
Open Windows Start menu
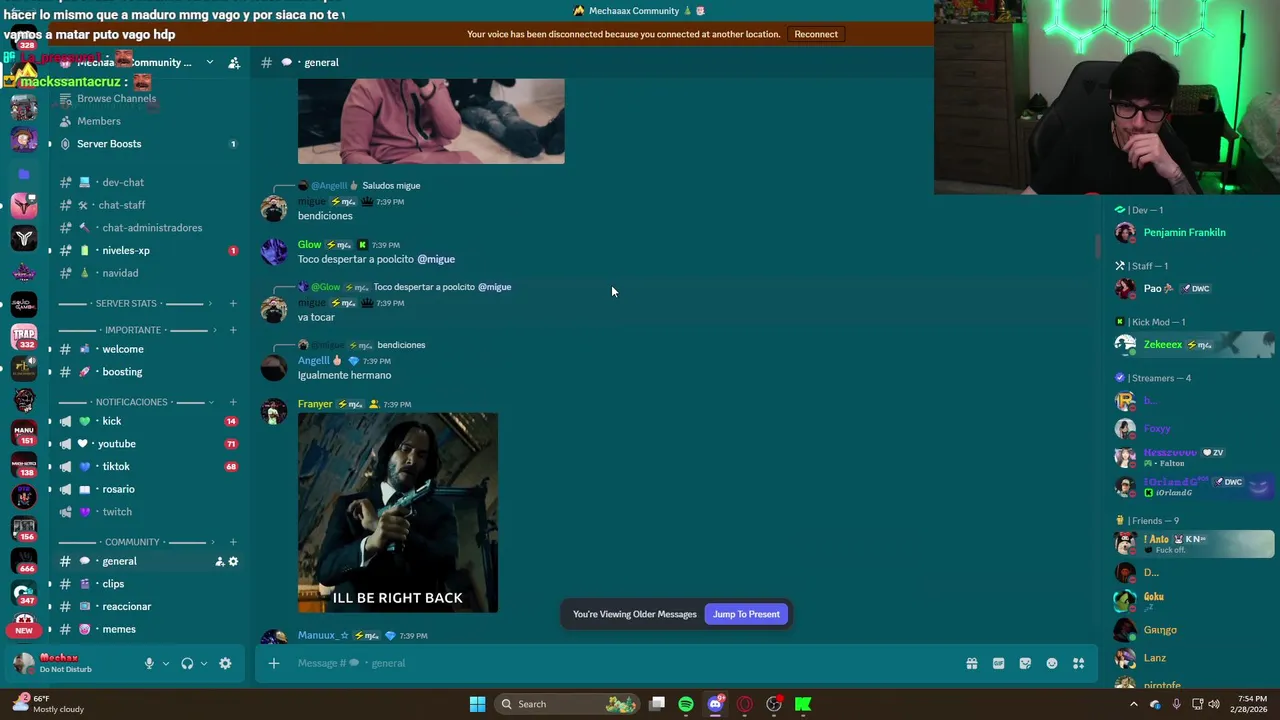click(477, 704)
